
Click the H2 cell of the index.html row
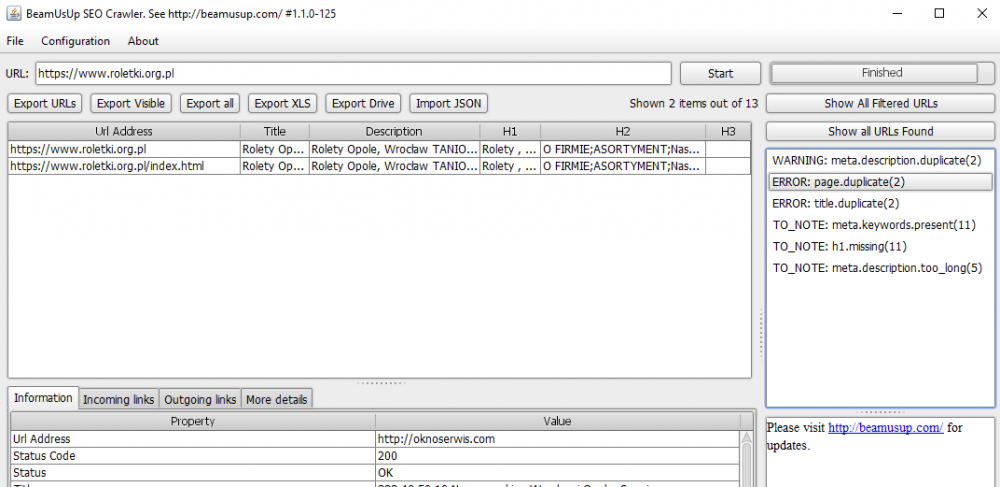click(623, 166)
